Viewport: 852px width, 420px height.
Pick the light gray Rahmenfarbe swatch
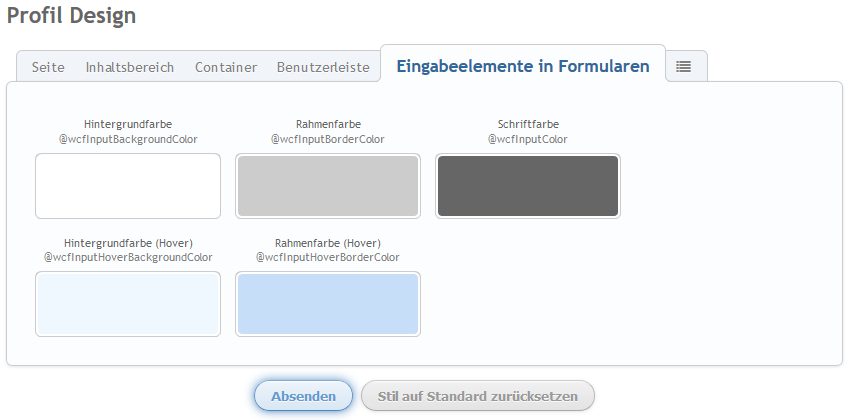328,186
